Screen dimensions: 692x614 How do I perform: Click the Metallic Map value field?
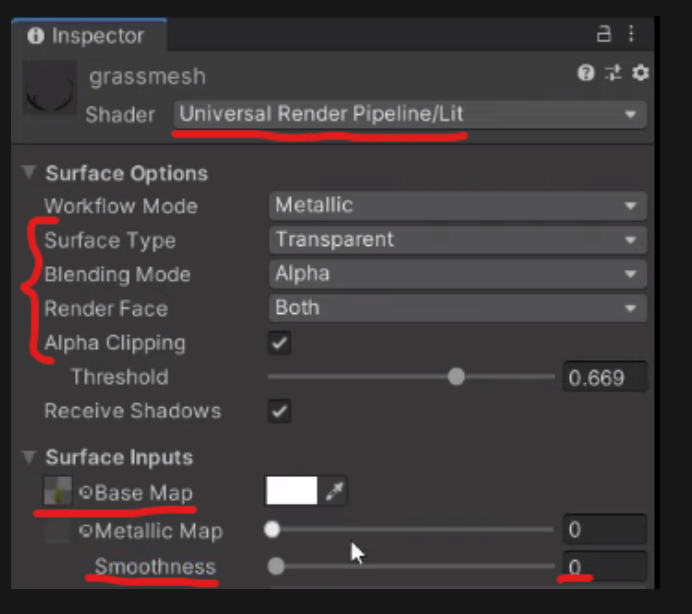click(x=605, y=529)
